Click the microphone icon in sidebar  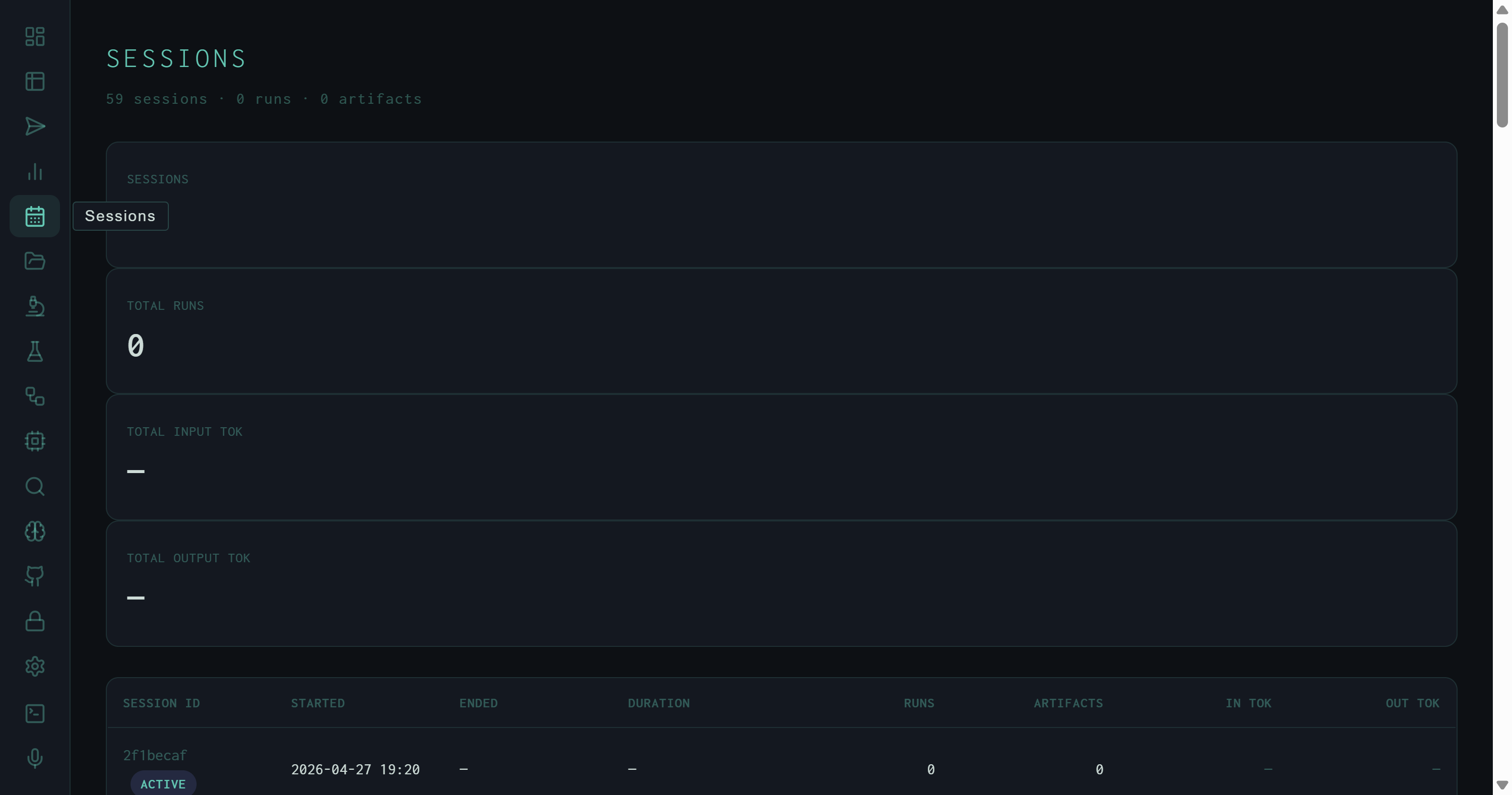[x=35, y=758]
